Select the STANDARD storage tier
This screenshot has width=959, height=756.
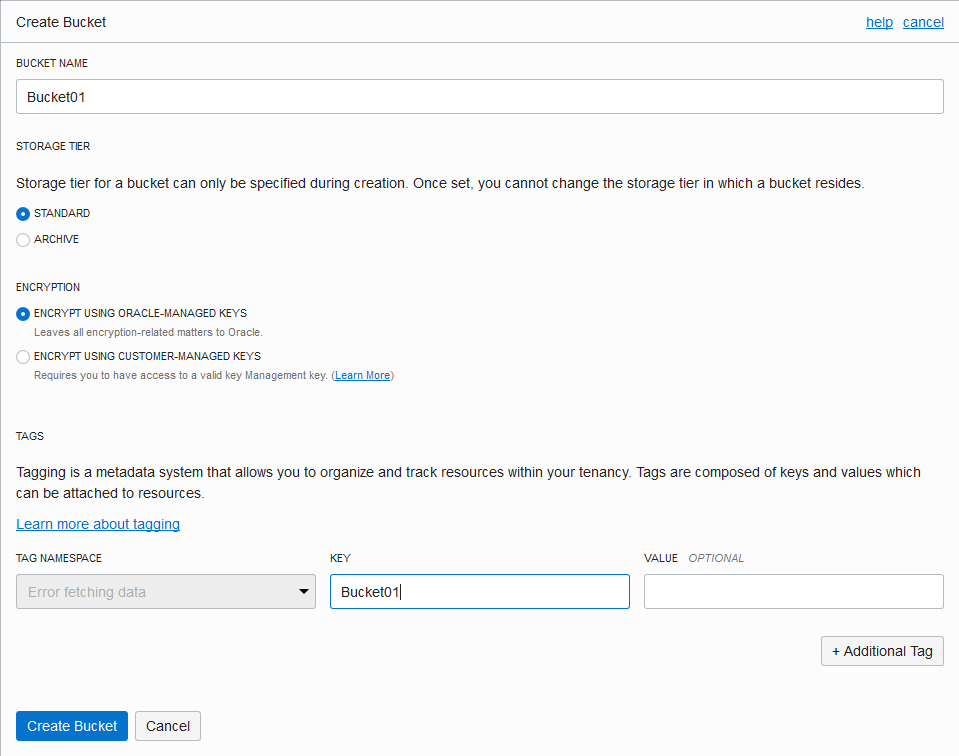[x=22, y=213]
